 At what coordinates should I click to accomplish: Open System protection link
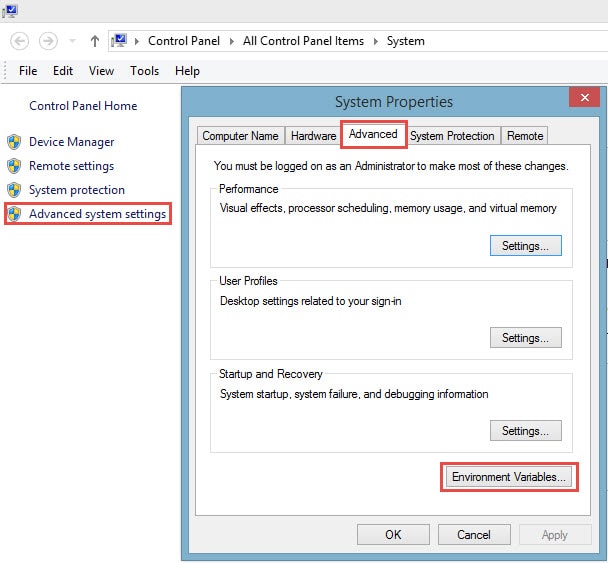click(77, 190)
